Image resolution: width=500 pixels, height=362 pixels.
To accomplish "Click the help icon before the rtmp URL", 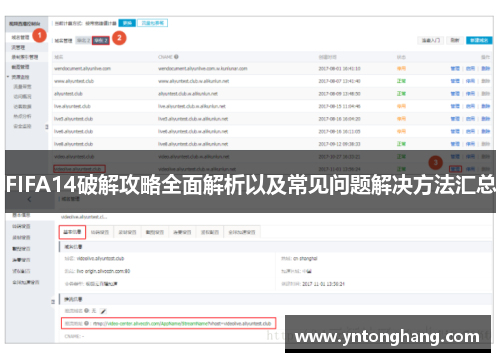I will pyautogui.click(x=87, y=323).
